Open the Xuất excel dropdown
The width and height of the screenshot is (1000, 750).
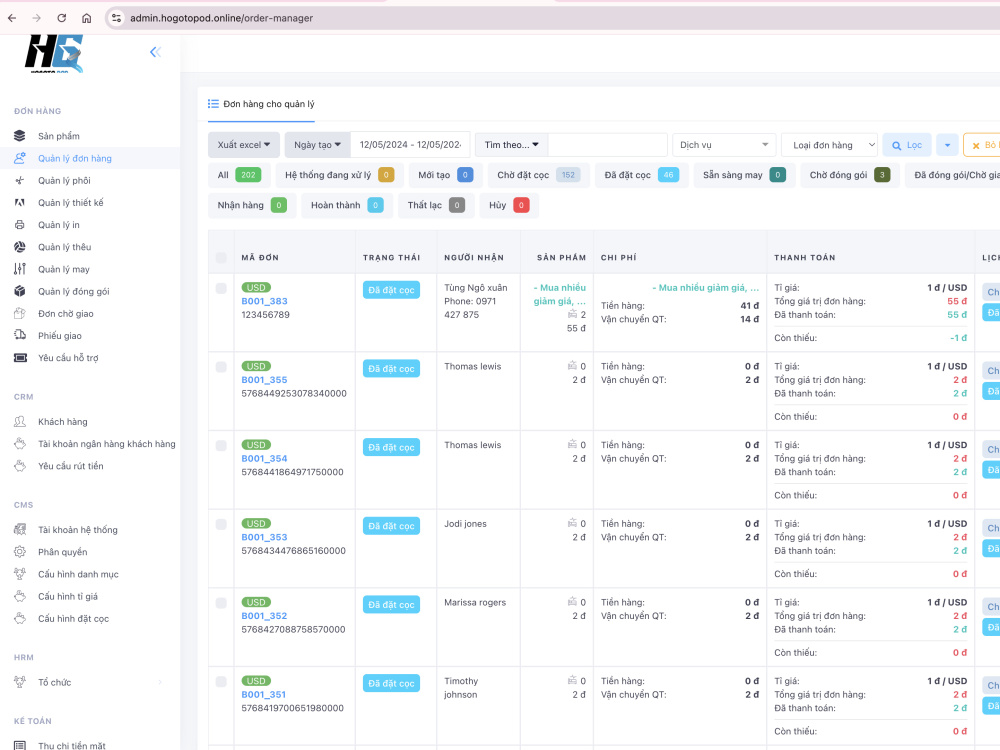244,145
